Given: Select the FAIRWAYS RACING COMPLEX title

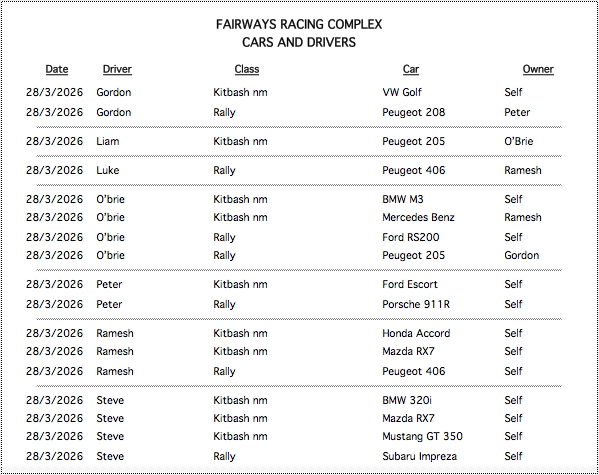Looking at the screenshot, I should pyautogui.click(x=299, y=24).
